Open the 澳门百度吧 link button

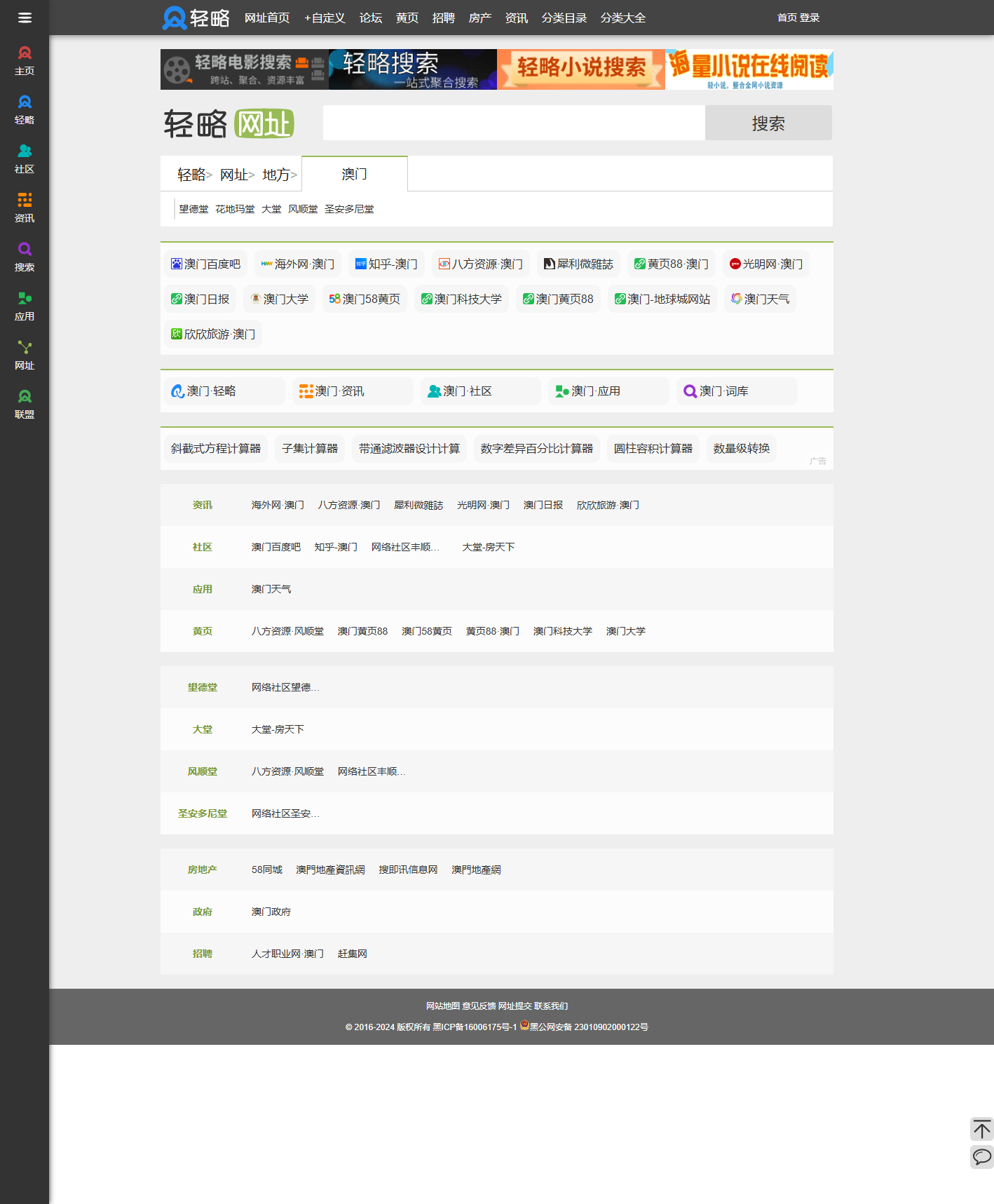click(205, 264)
